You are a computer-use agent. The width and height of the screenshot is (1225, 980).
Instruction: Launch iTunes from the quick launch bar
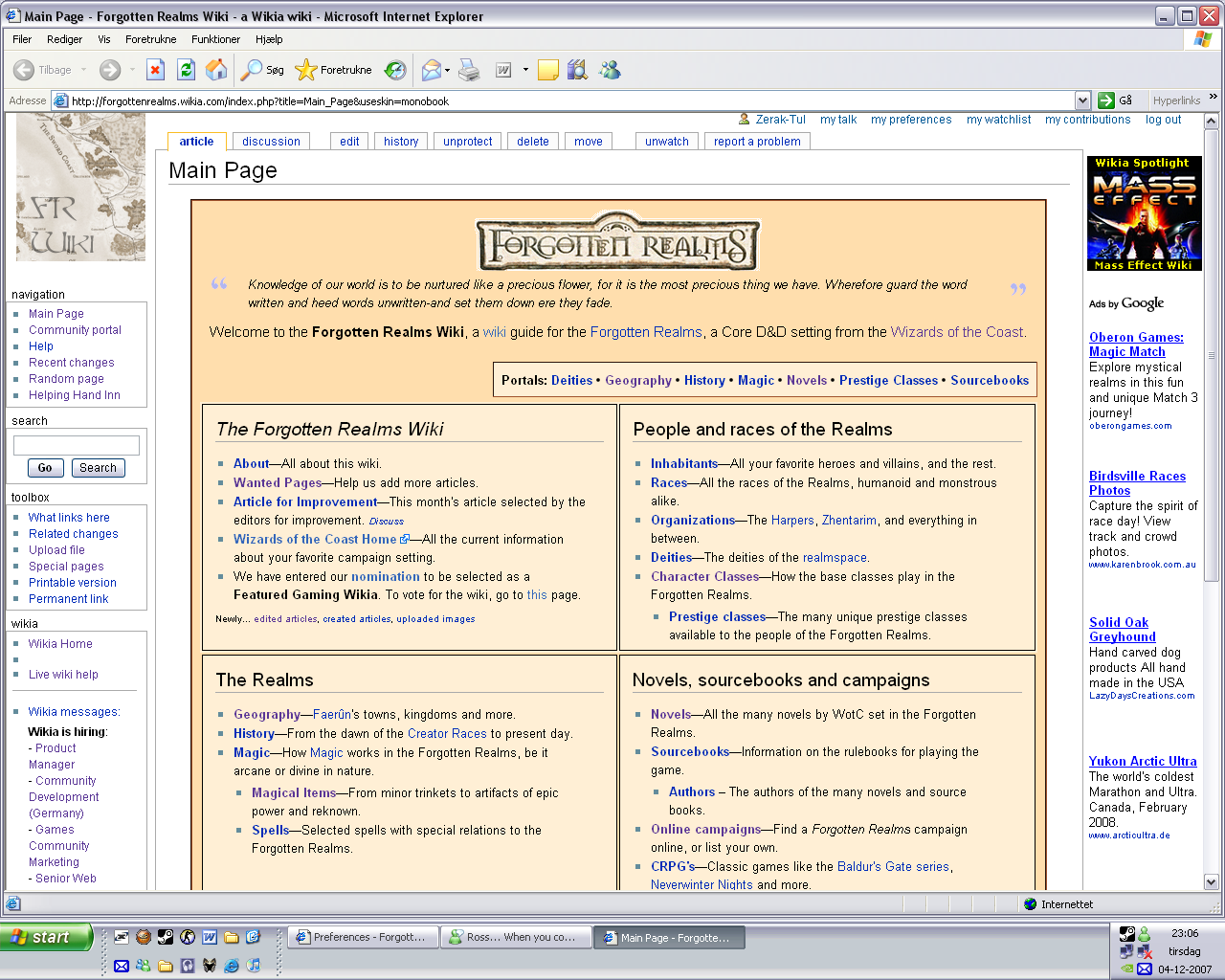click(x=254, y=966)
